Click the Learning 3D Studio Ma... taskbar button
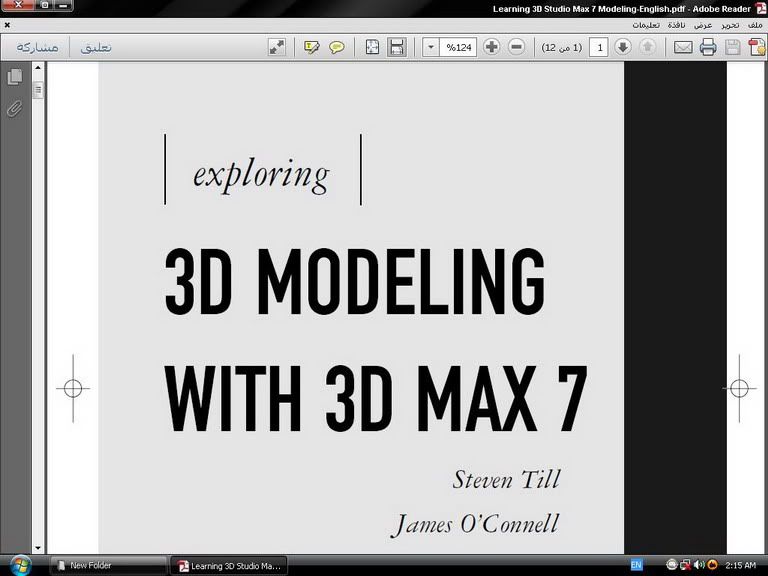 (x=229, y=566)
